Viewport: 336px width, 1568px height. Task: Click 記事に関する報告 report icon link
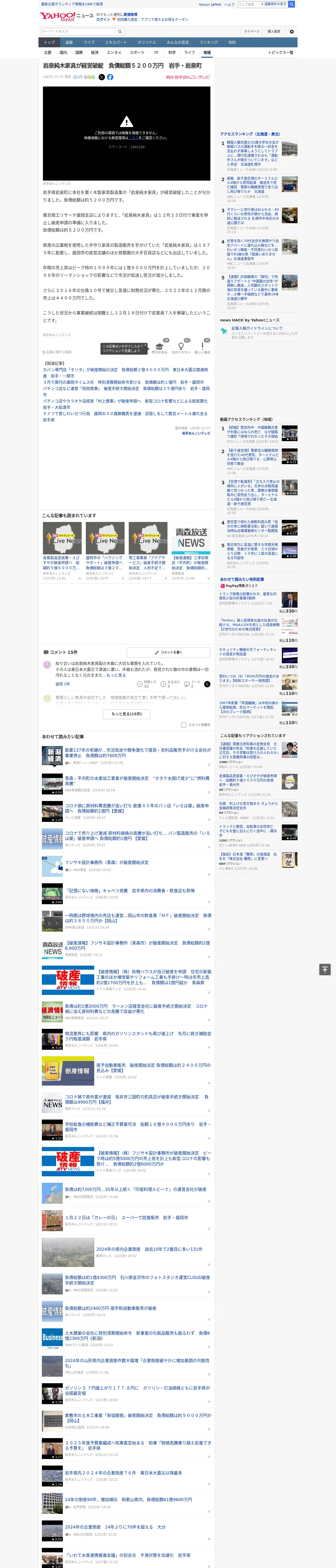[x=57, y=353]
